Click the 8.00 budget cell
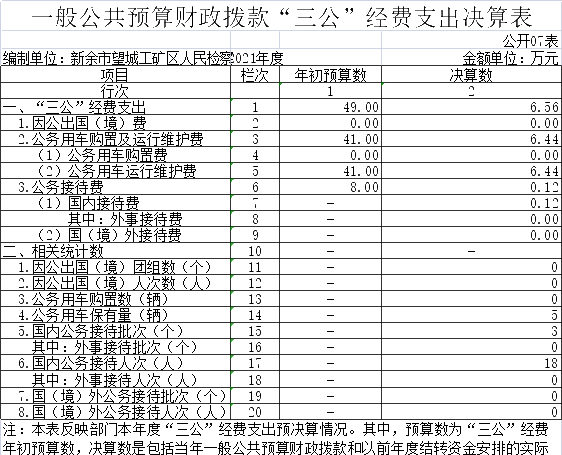 (x=330, y=187)
